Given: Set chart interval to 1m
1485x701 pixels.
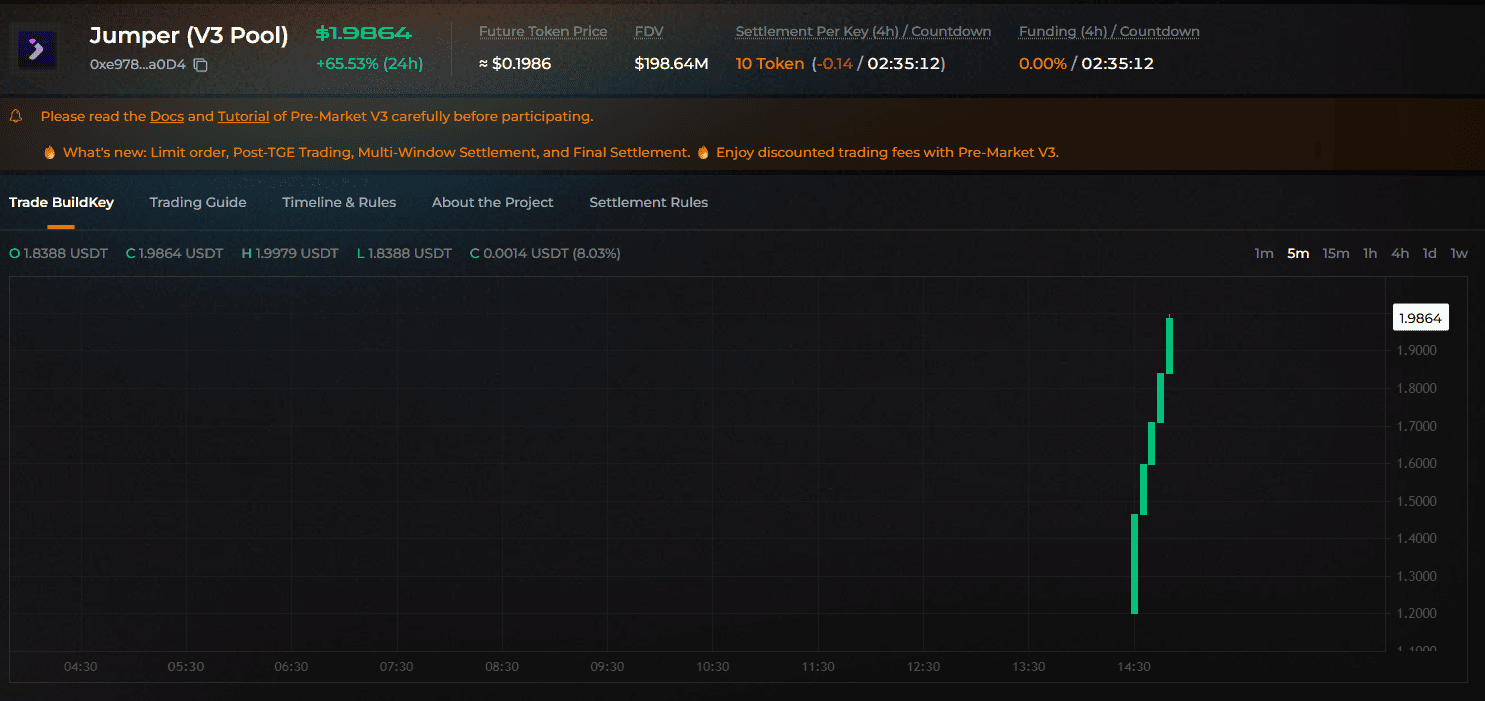Looking at the screenshot, I should click(1264, 253).
